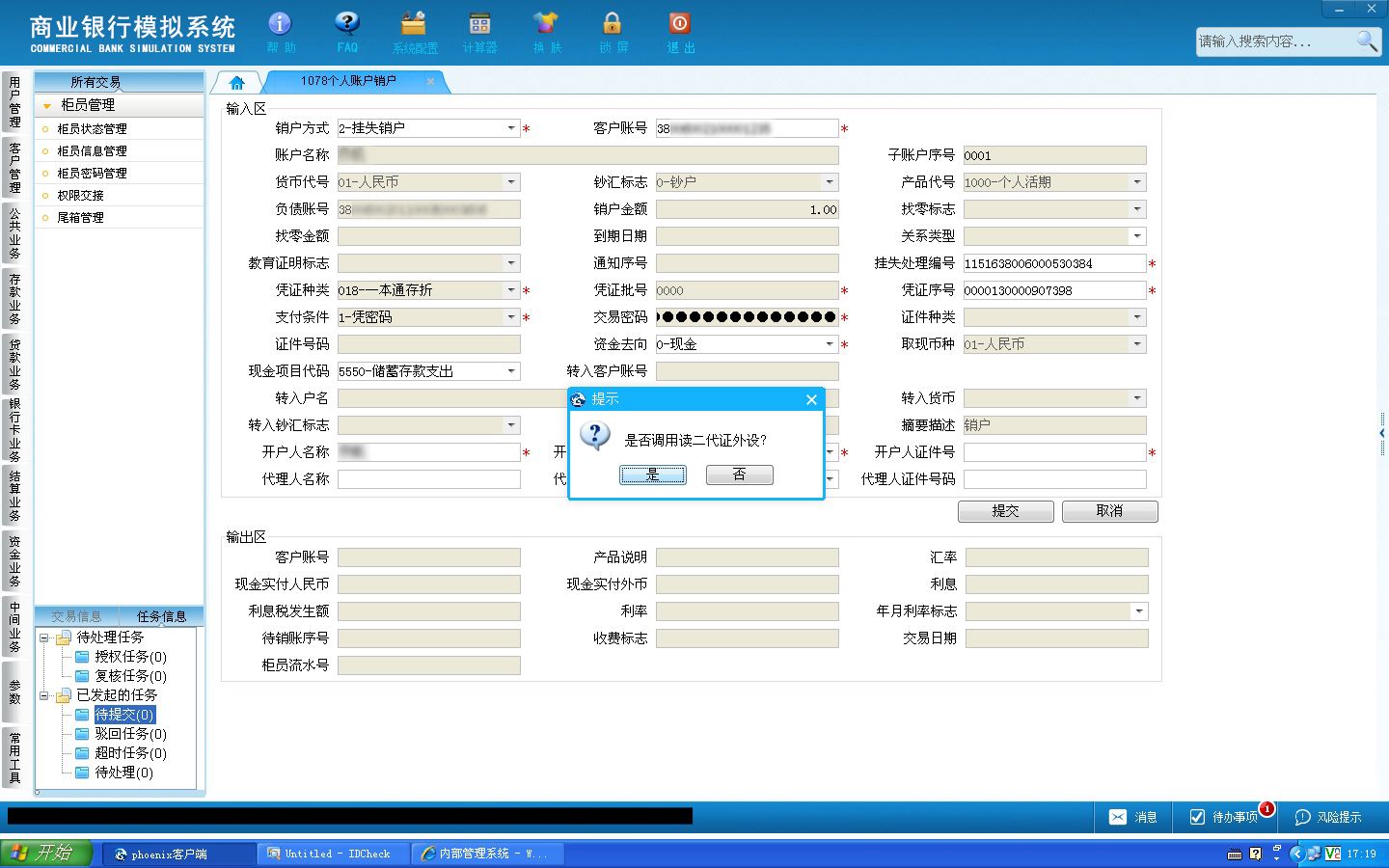Screen dimensions: 1389x868
Task: Click the Windows 开始 Start button
Action: (46, 854)
